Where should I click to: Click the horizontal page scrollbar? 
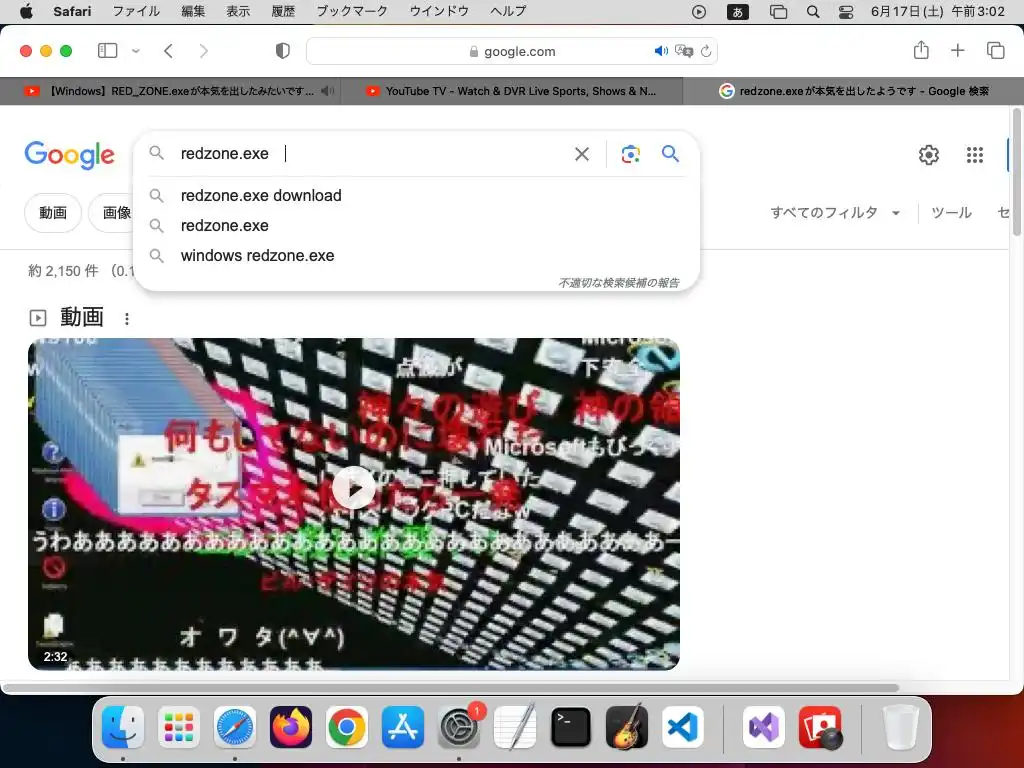pyautogui.click(x=451, y=688)
